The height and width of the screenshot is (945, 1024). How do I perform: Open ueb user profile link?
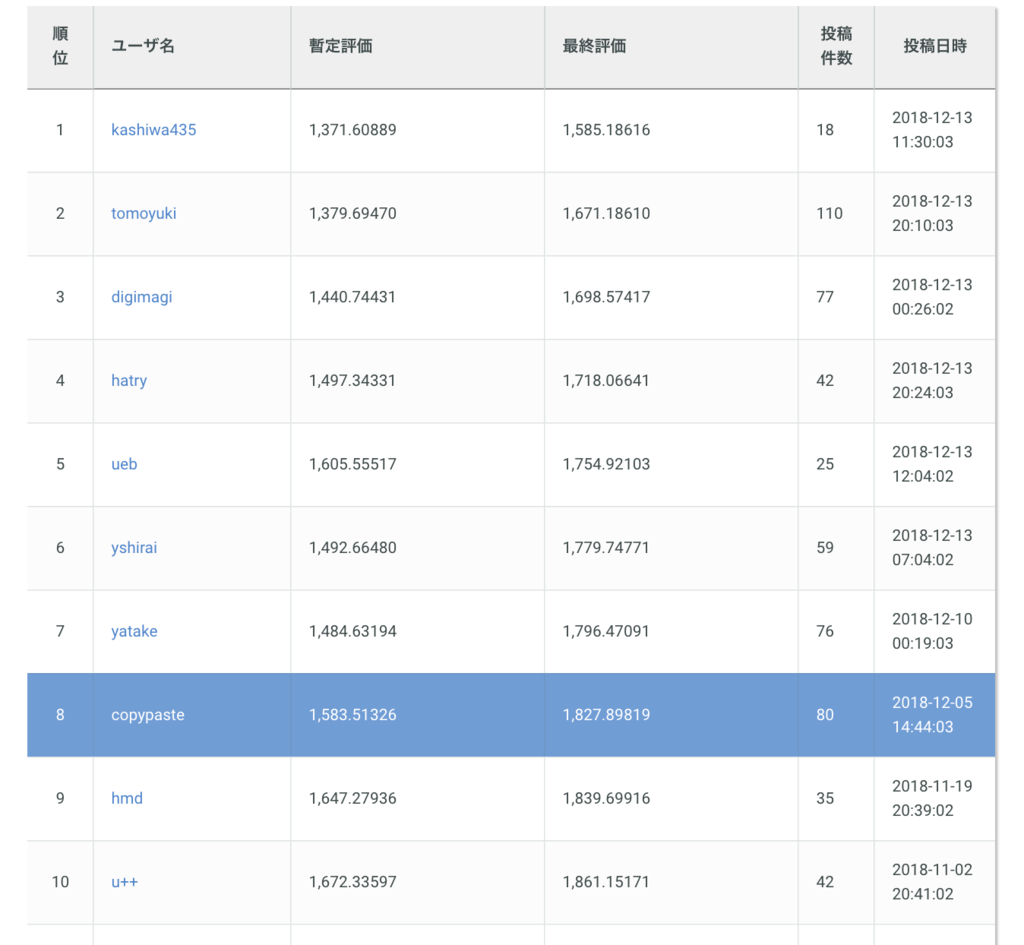pyautogui.click(x=124, y=464)
